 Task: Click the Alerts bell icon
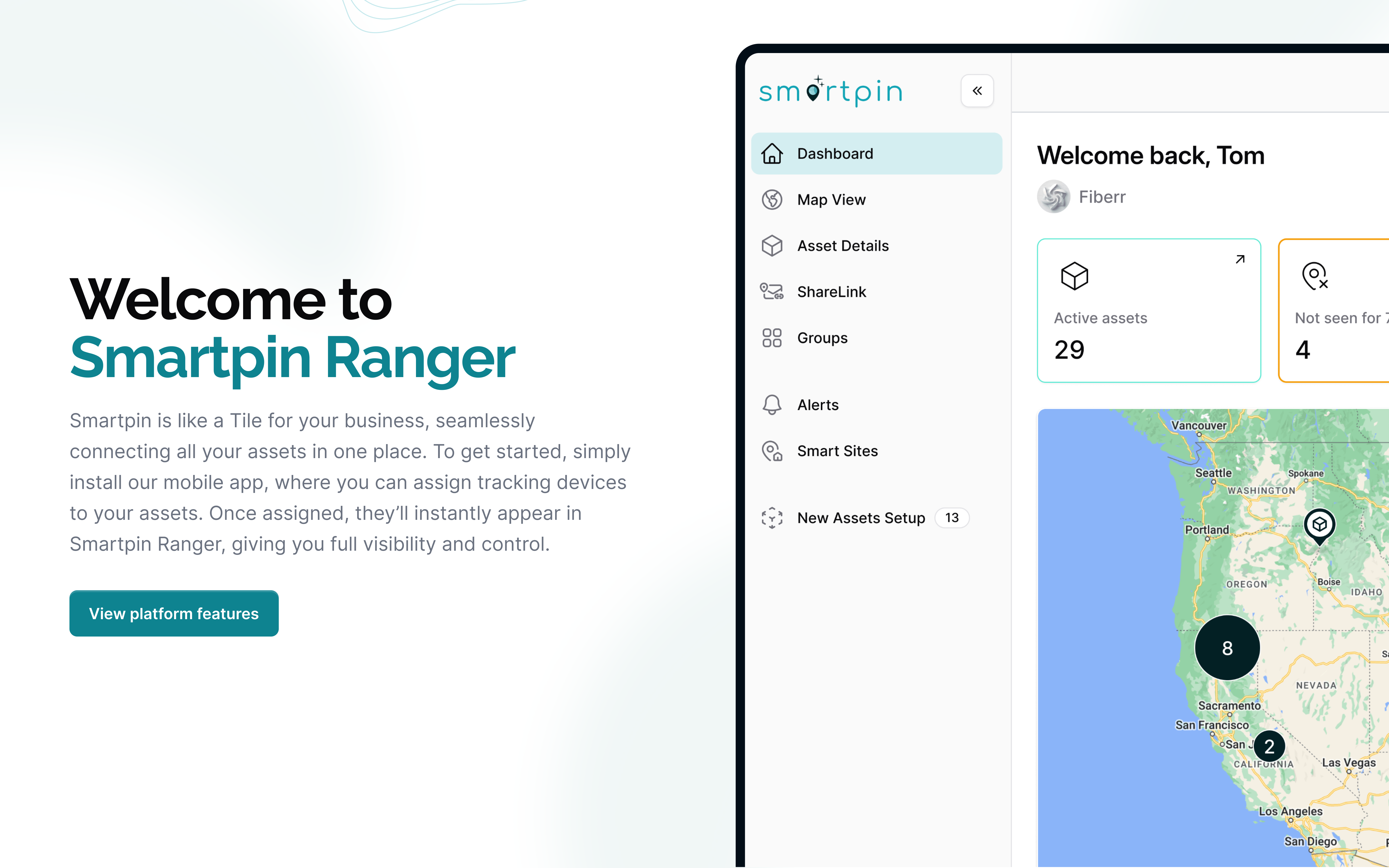tap(771, 405)
